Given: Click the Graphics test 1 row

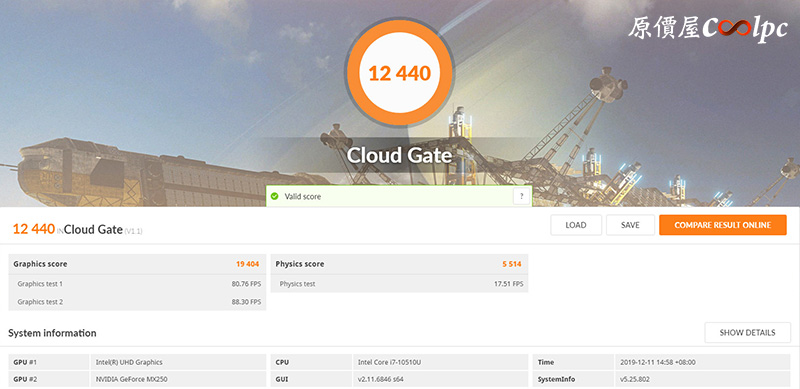Looking at the screenshot, I should pos(137,283).
